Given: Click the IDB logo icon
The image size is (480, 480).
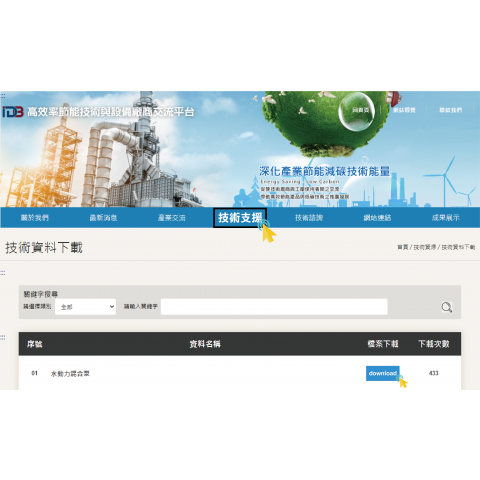Looking at the screenshot, I should 13,112.
